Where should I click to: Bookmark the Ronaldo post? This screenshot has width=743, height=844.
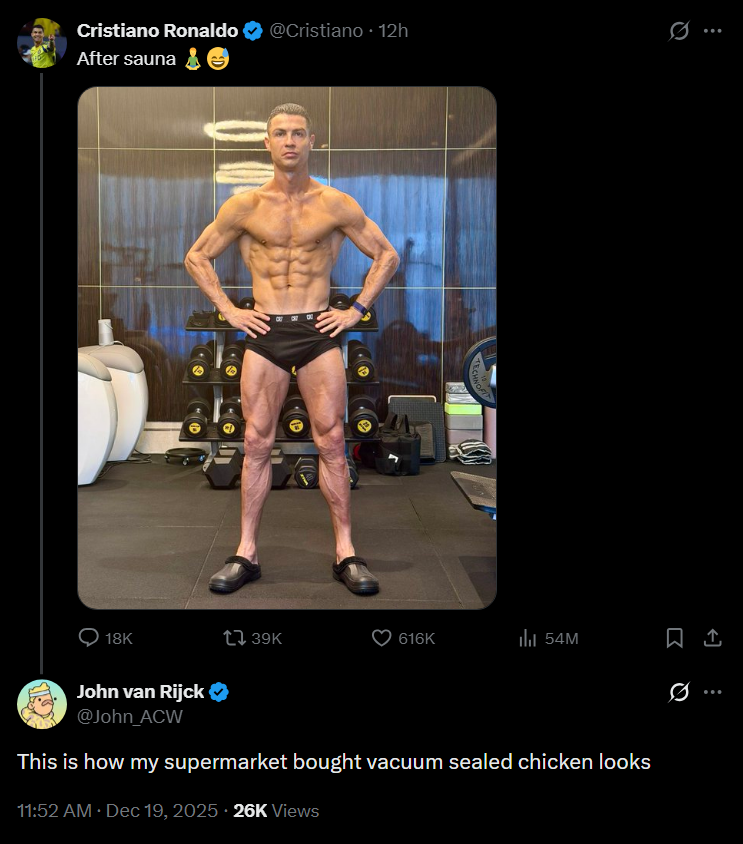point(675,638)
